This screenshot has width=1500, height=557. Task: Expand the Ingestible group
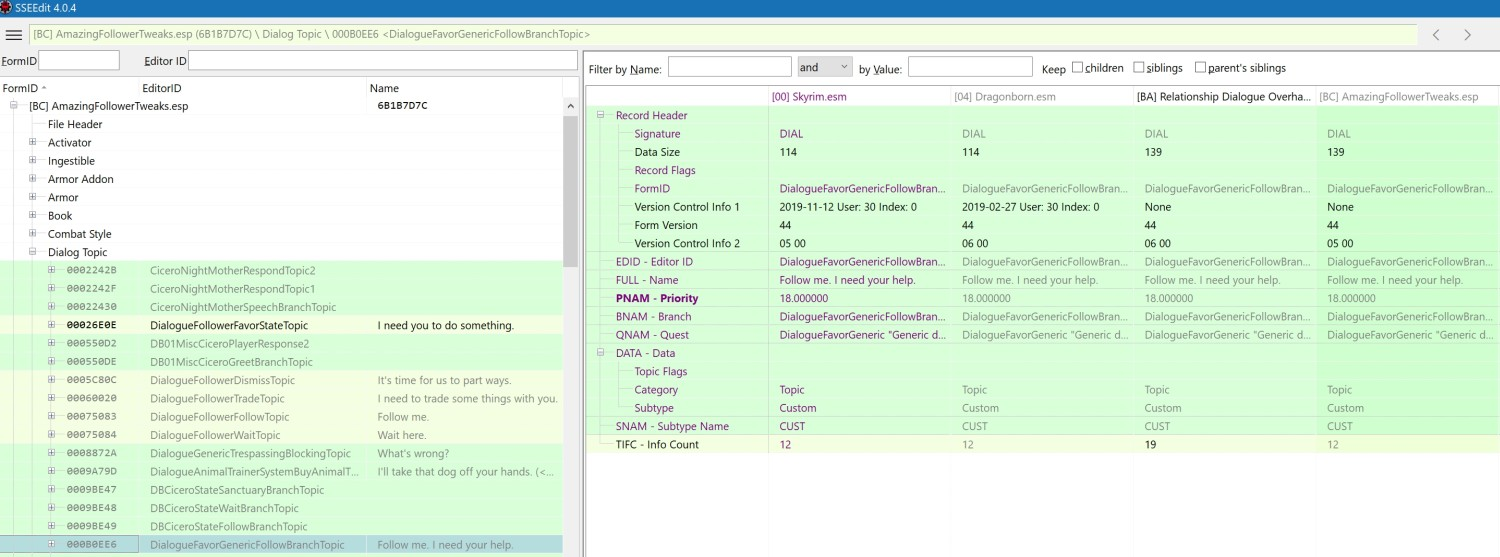33,161
